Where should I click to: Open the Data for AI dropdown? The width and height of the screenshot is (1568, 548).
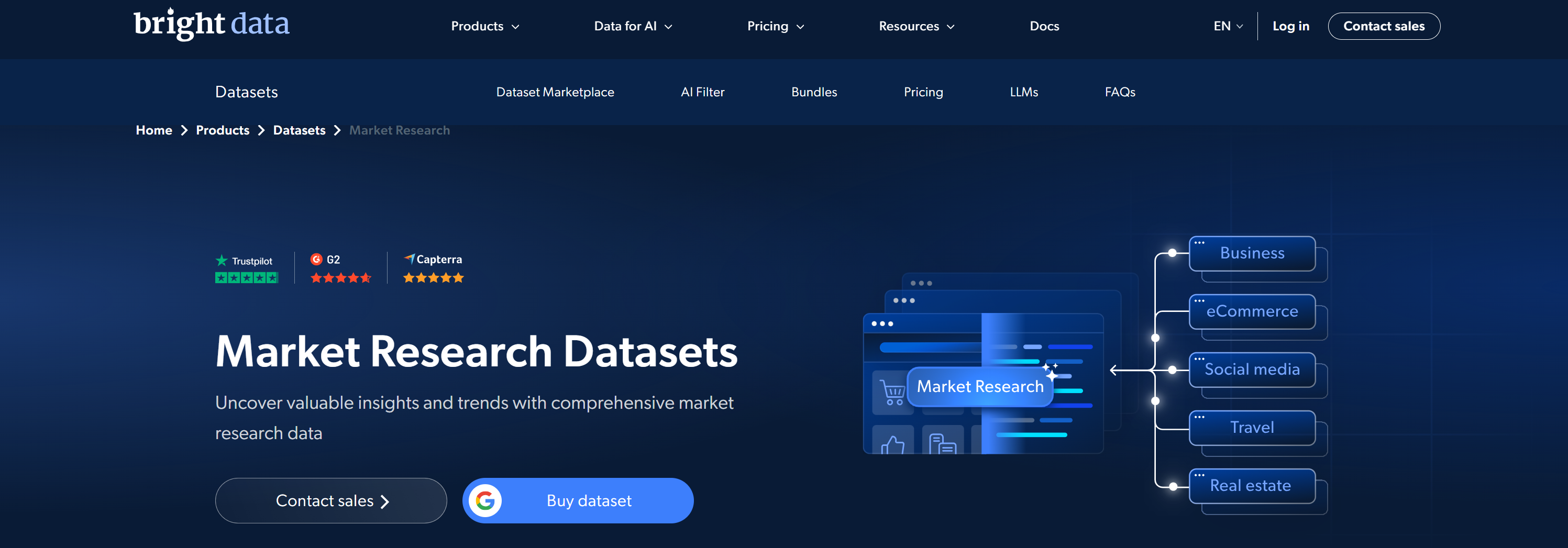pos(633,26)
